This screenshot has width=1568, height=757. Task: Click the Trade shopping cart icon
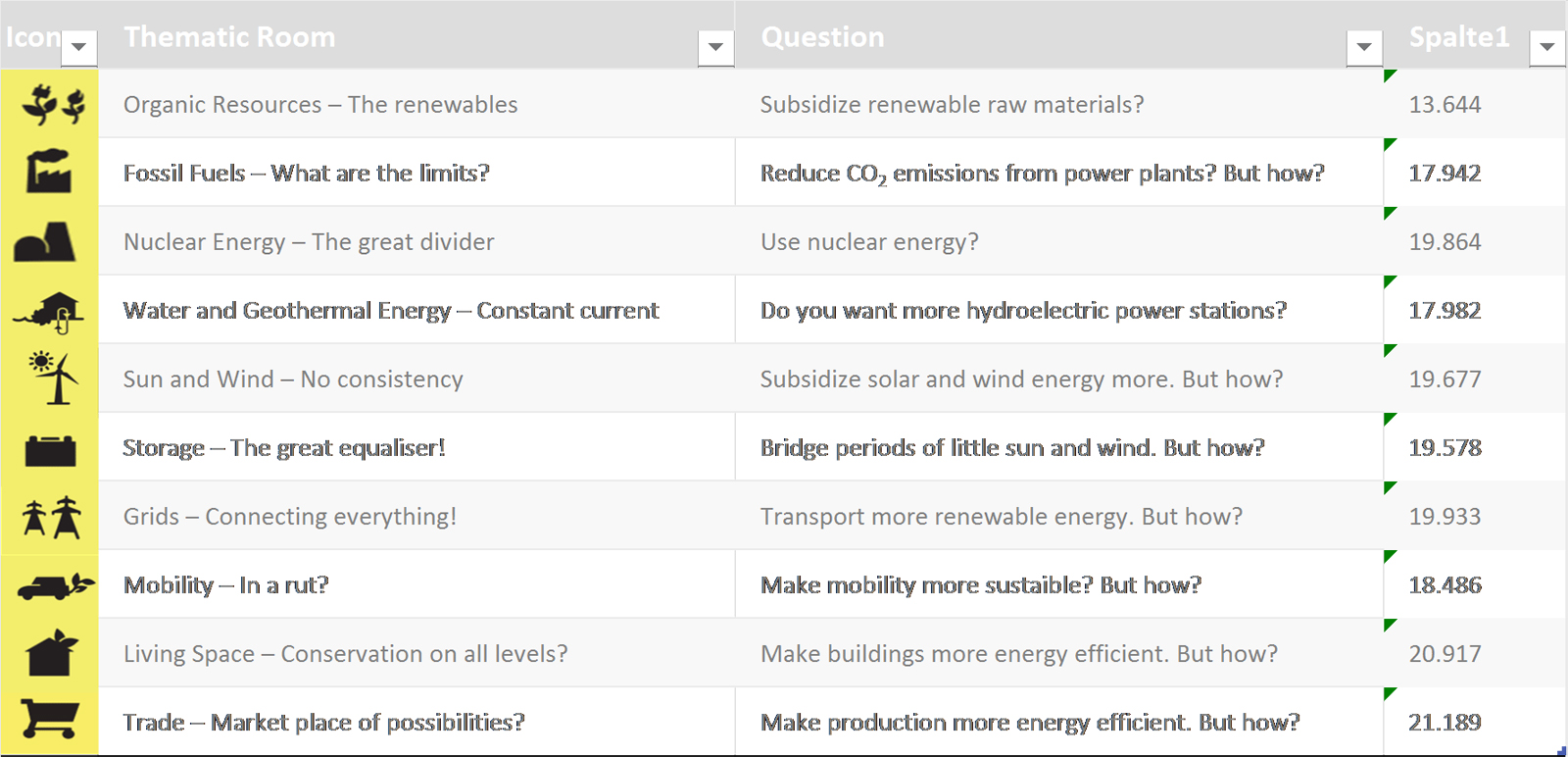(49, 719)
